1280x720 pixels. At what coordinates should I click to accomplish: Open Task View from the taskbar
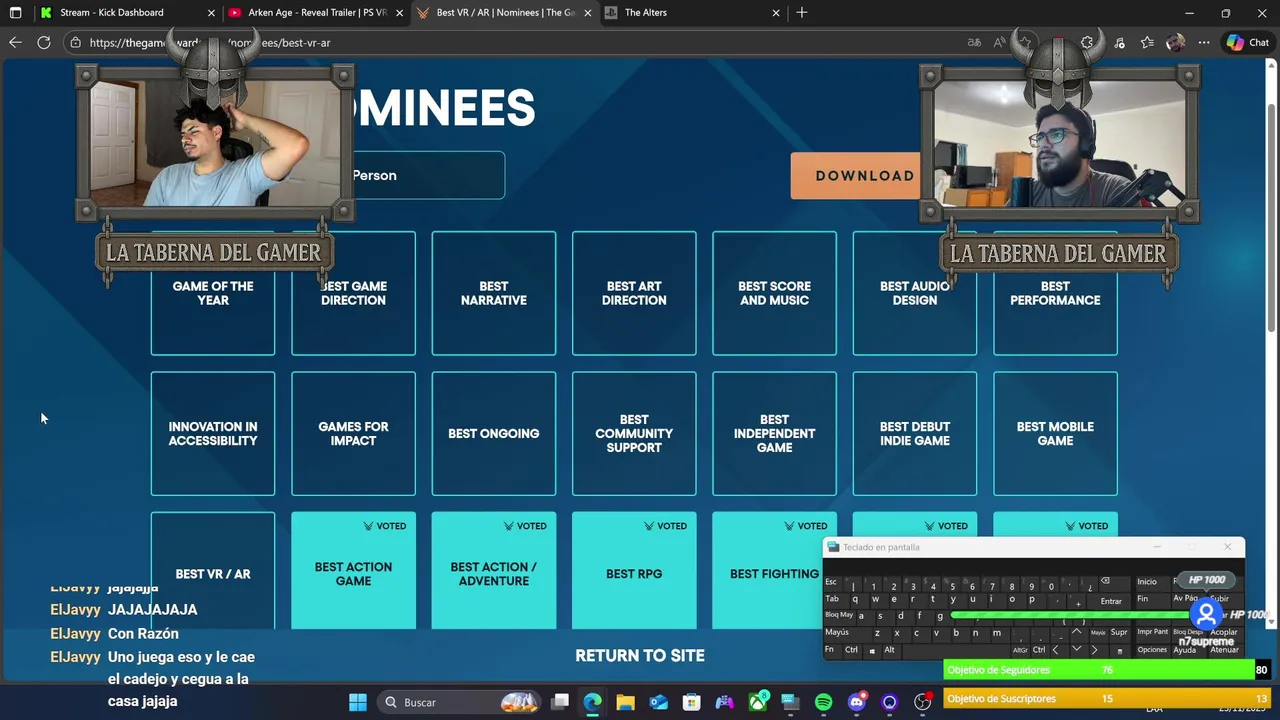(x=560, y=702)
